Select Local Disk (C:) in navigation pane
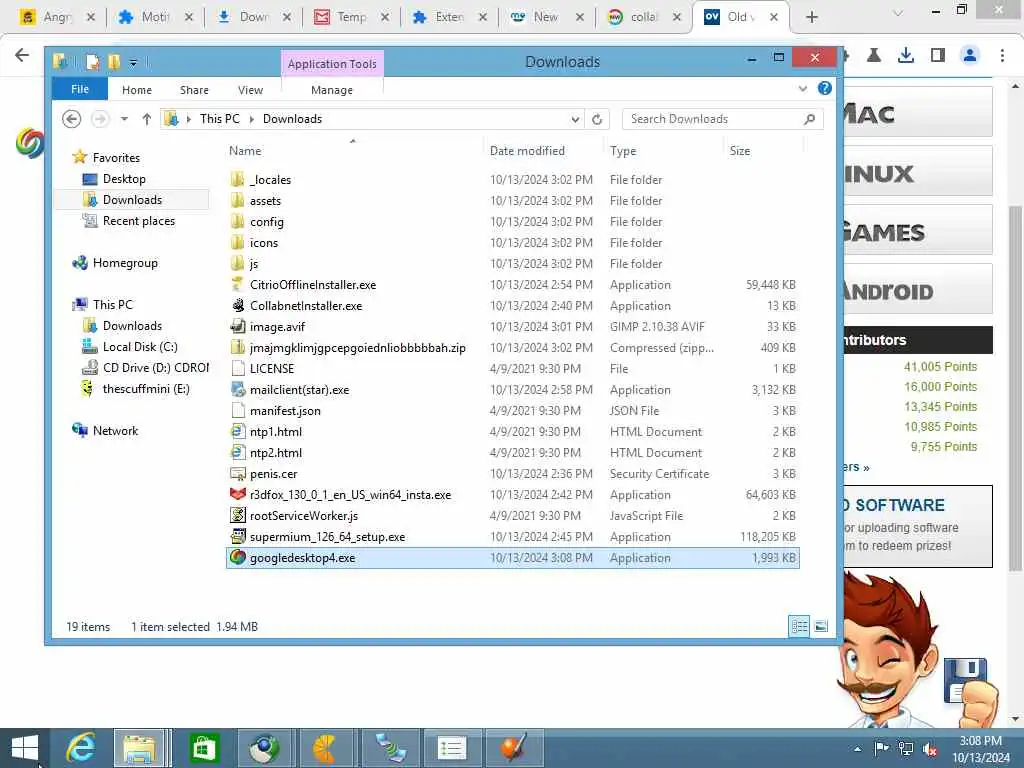1024x768 pixels. point(140,347)
